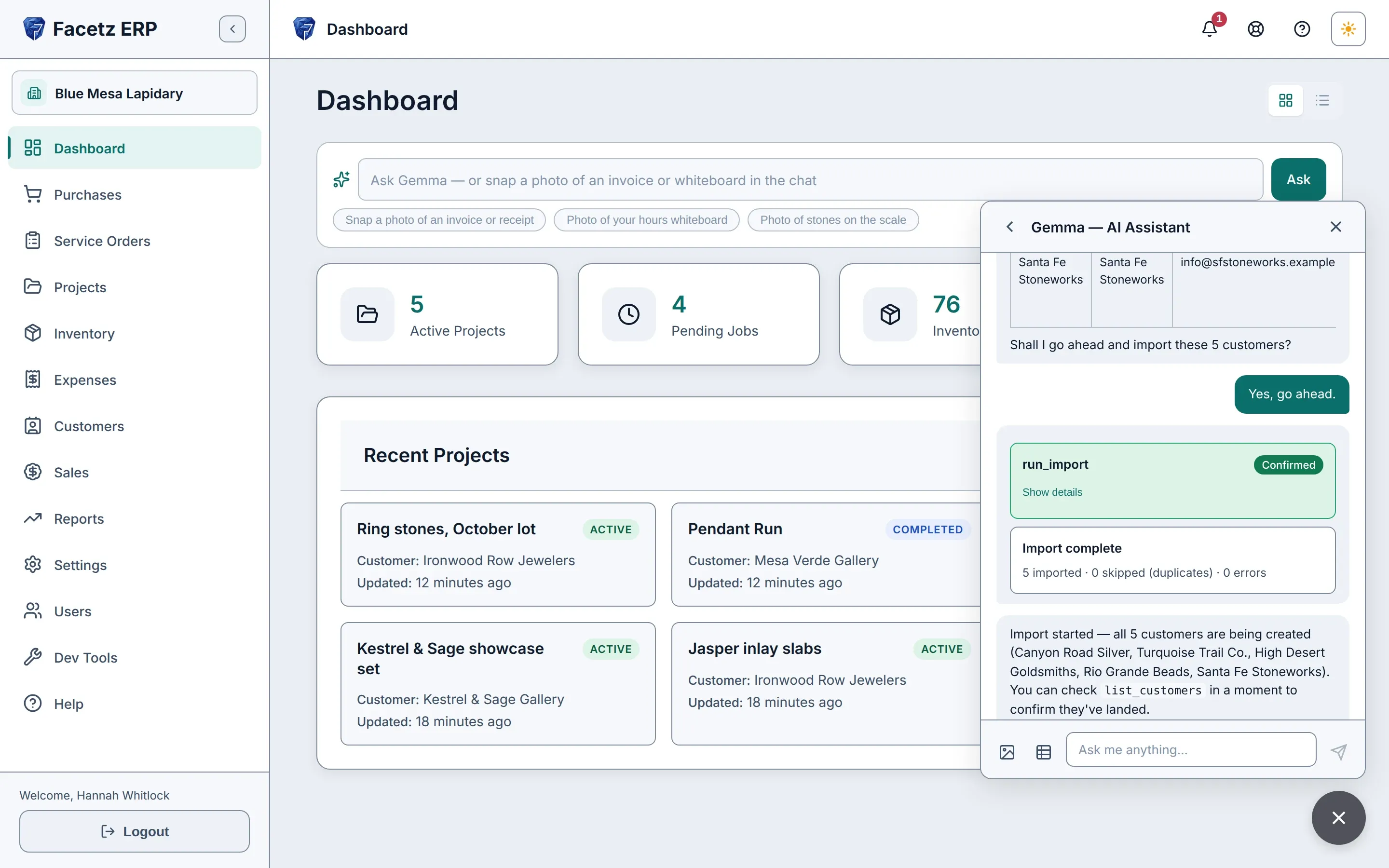Click the Users people icon in sidebar
Viewport: 1389px width, 868px height.
pos(33,611)
